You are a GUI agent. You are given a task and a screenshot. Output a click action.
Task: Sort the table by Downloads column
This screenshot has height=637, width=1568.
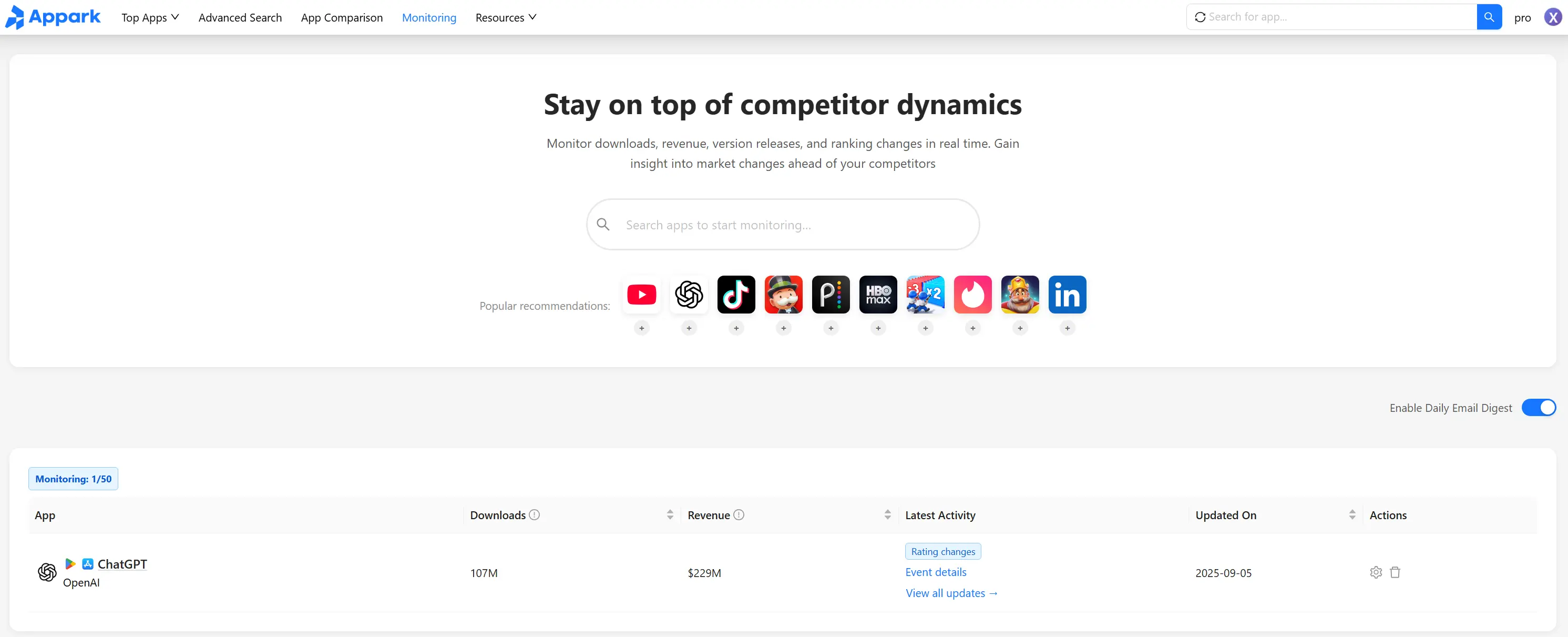[670, 515]
